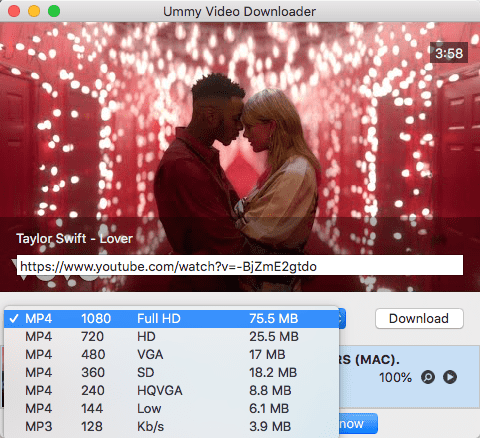The height and width of the screenshot is (438, 480).
Task: Close the Ummy Video Downloader window
Action: [14, 11]
